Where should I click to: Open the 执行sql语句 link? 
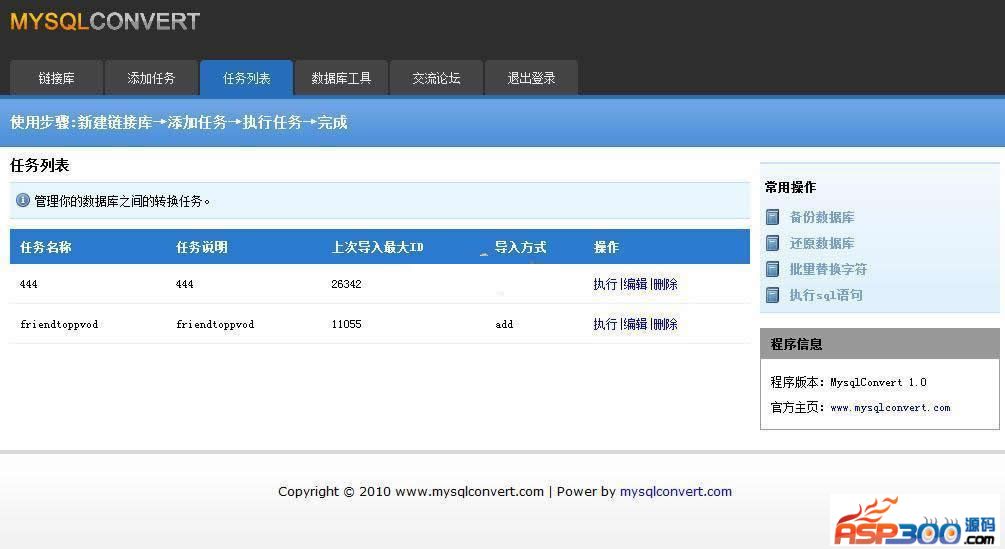pyautogui.click(x=826, y=295)
